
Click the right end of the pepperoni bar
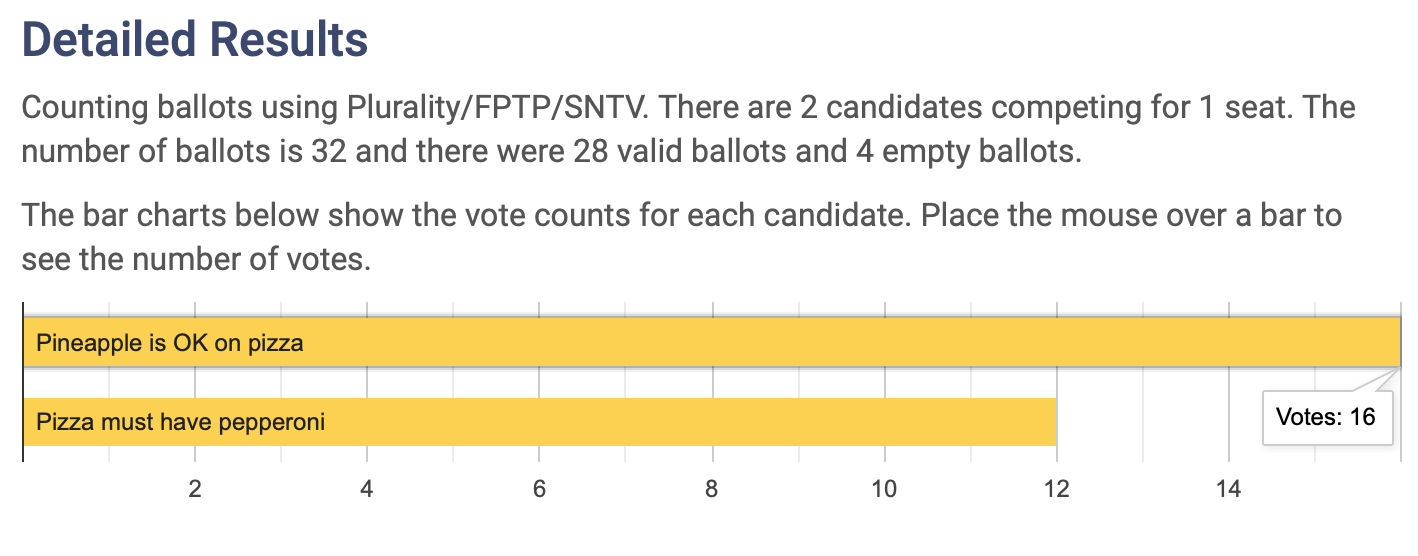[x=1051, y=422]
